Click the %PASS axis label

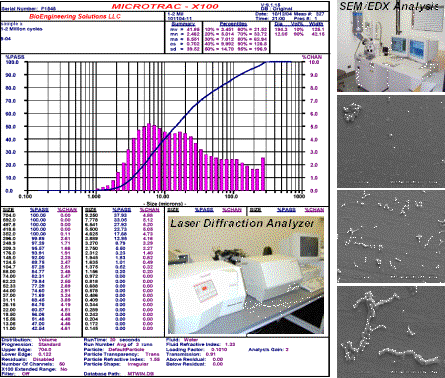(15, 57)
